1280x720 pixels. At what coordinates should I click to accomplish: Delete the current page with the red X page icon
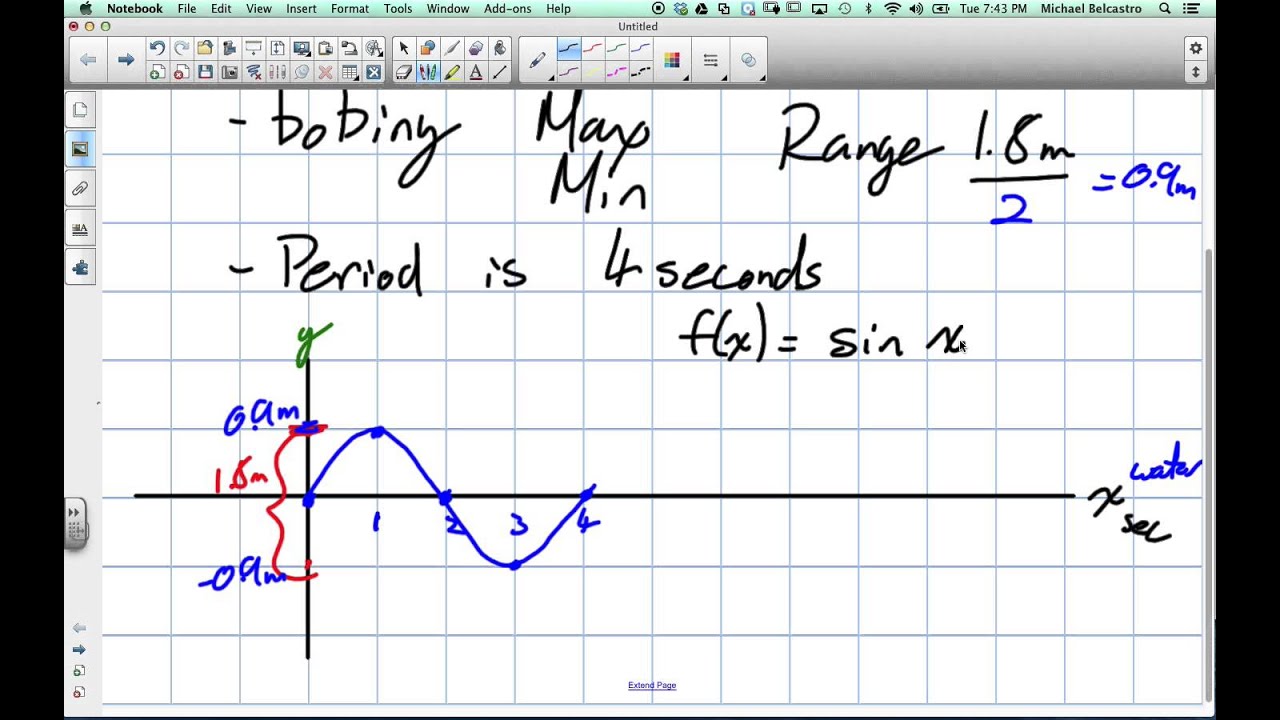click(x=181, y=72)
